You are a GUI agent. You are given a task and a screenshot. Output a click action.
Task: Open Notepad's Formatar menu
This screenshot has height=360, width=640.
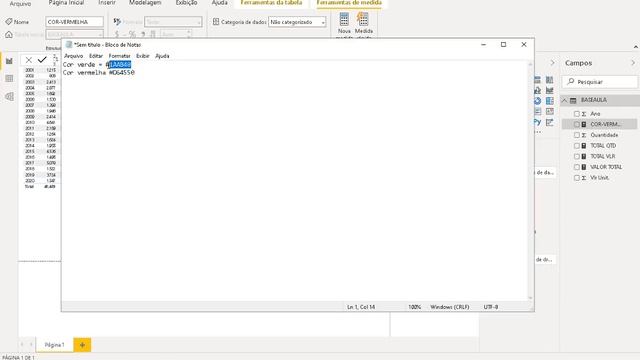click(119, 56)
